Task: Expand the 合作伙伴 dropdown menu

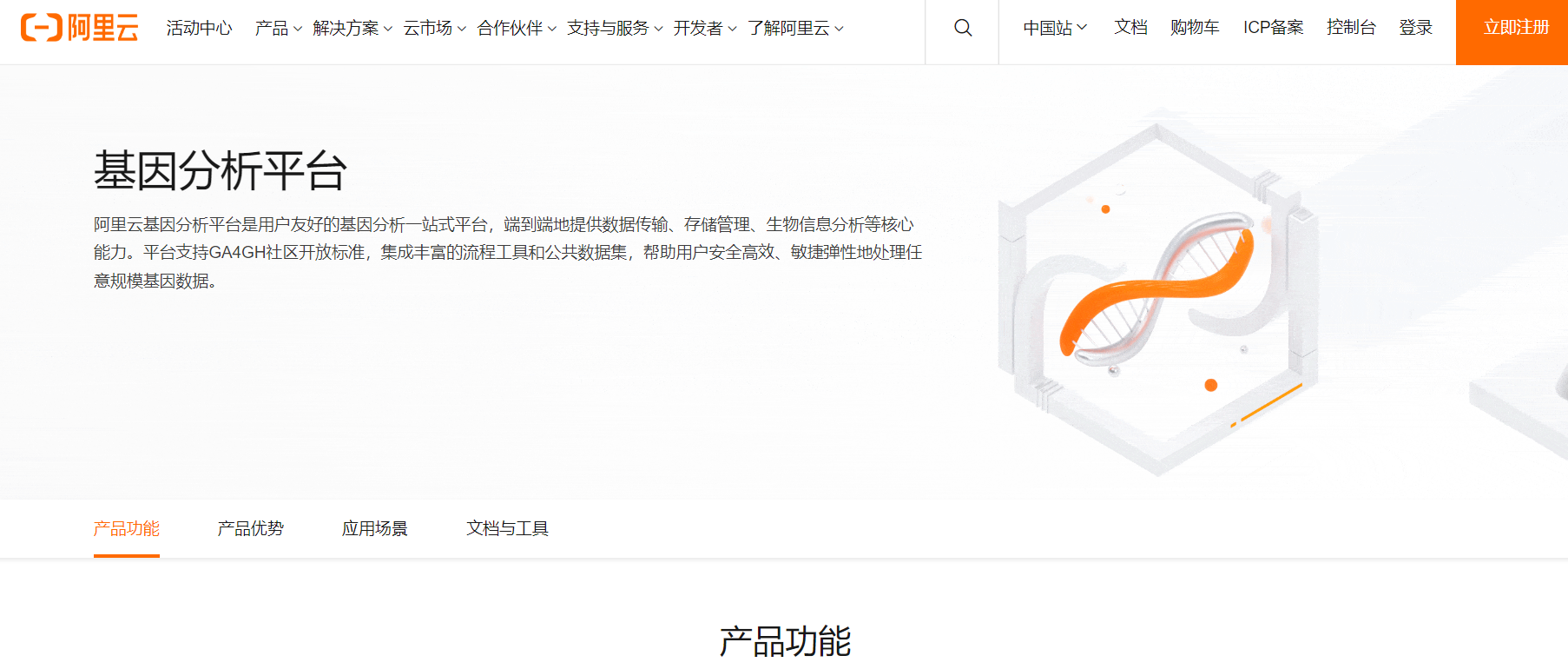Action: click(517, 28)
